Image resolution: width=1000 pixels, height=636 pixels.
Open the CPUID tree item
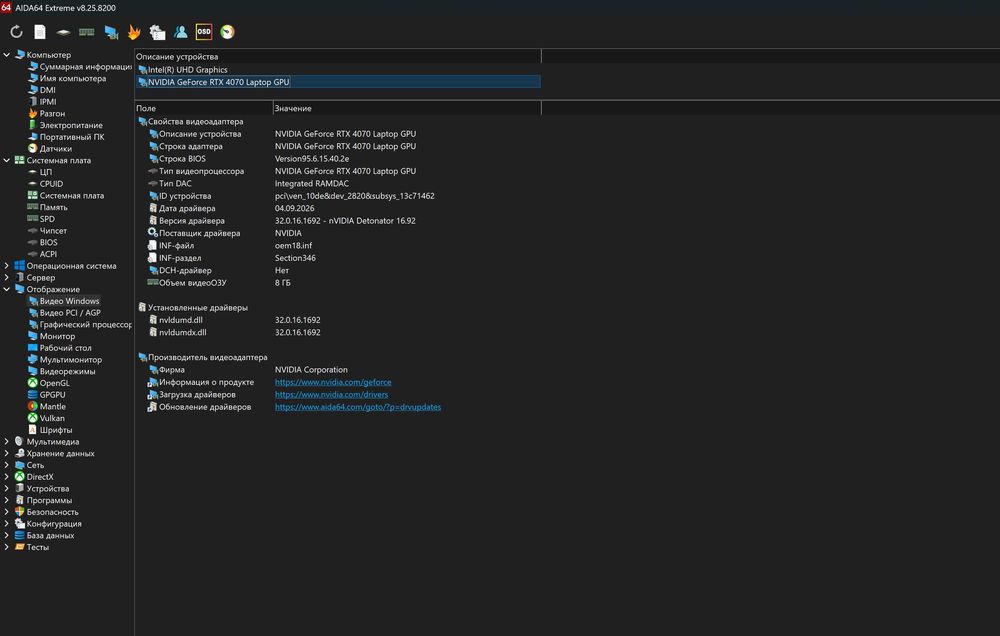[51, 184]
